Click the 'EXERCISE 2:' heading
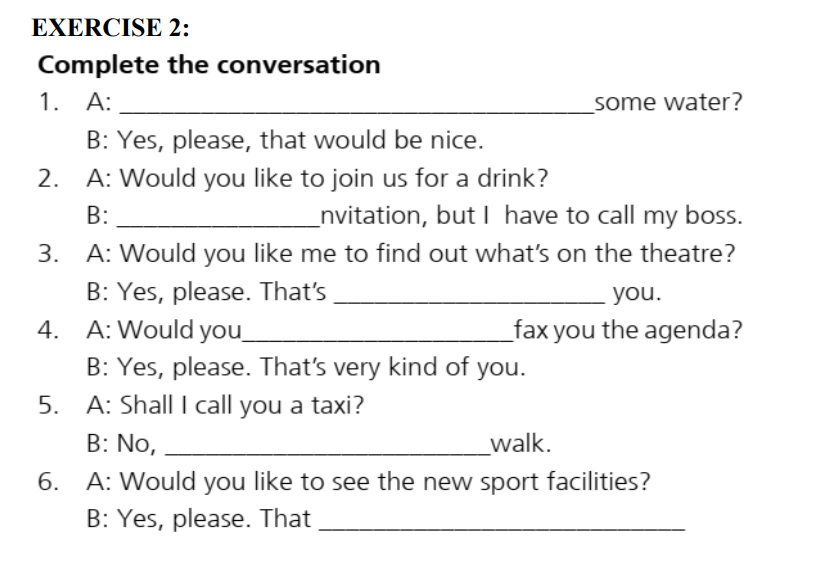Viewport: 829px width, 566px height. click(x=111, y=27)
